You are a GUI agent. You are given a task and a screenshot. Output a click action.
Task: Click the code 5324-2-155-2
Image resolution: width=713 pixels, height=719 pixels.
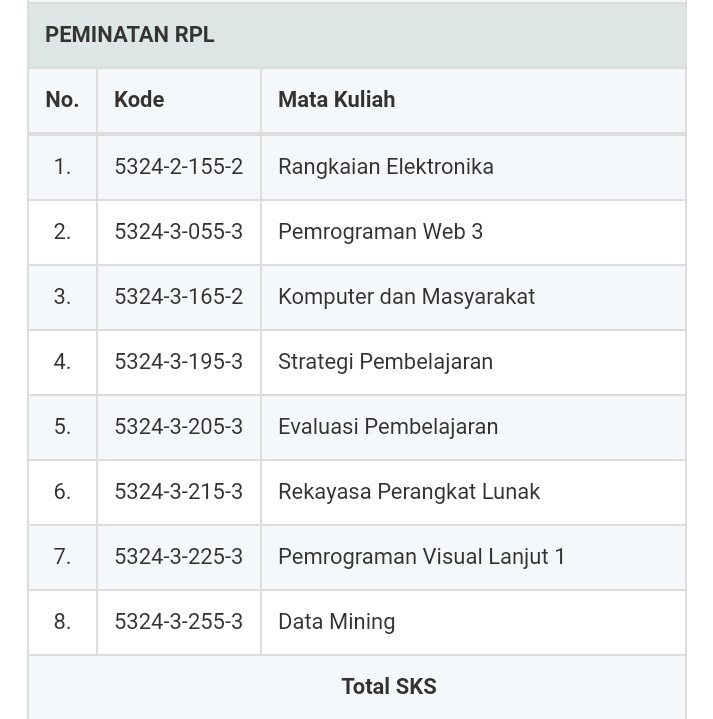pyautogui.click(x=178, y=167)
